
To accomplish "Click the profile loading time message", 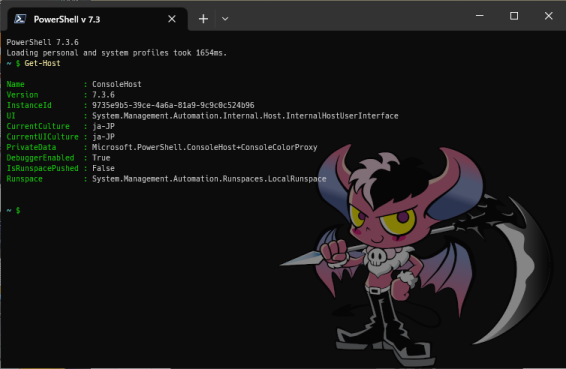I will [x=117, y=53].
